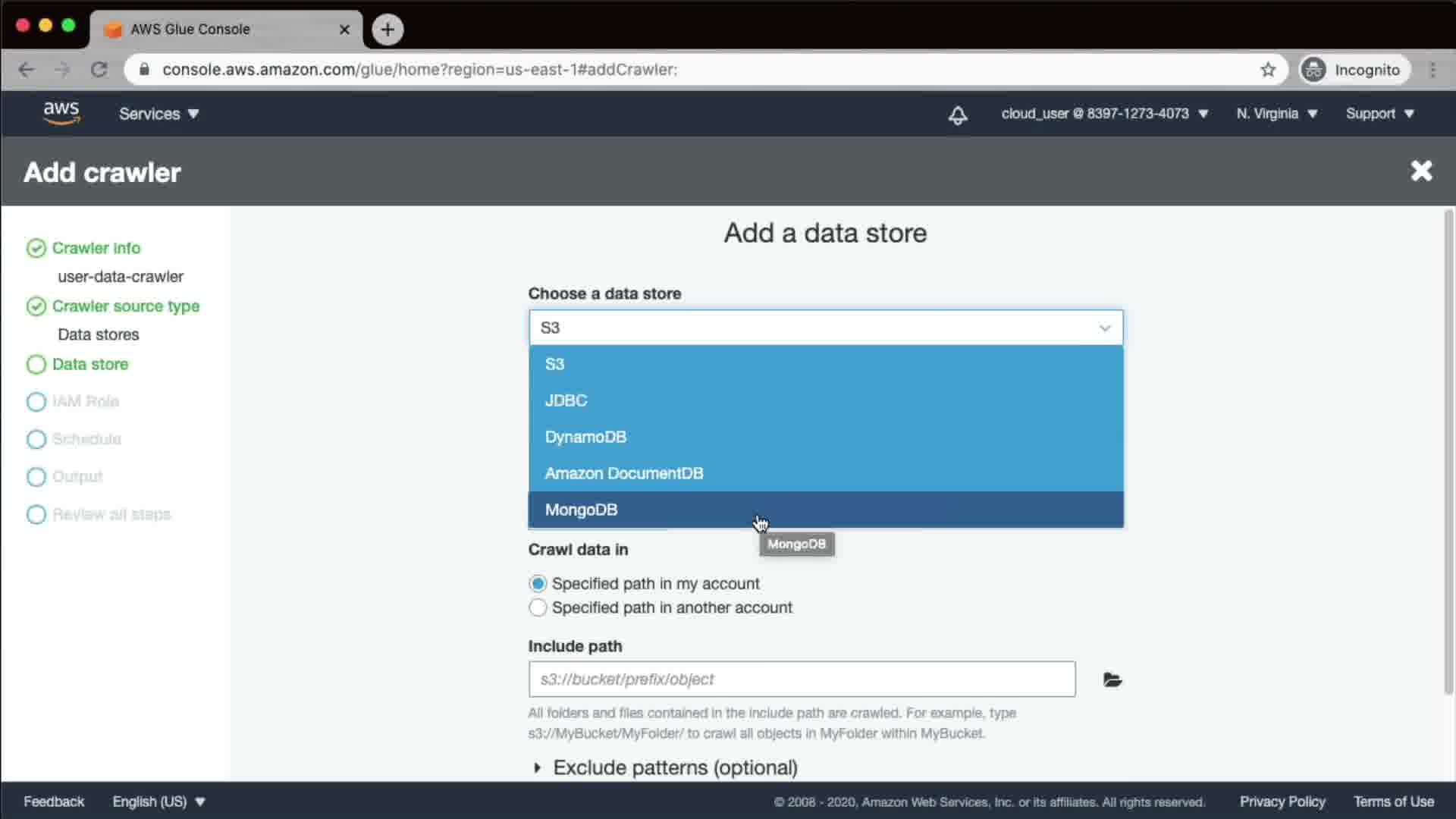Image resolution: width=1456 pixels, height=819 pixels.
Task: Bookmark this page with the star icon
Action: pyautogui.click(x=1268, y=70)
